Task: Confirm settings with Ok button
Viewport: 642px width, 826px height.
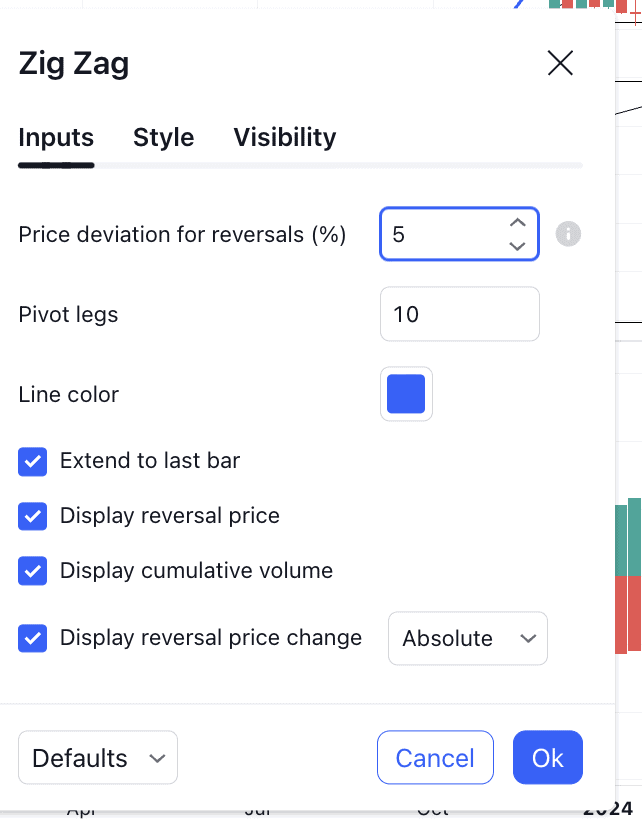Action: point(547,758)
